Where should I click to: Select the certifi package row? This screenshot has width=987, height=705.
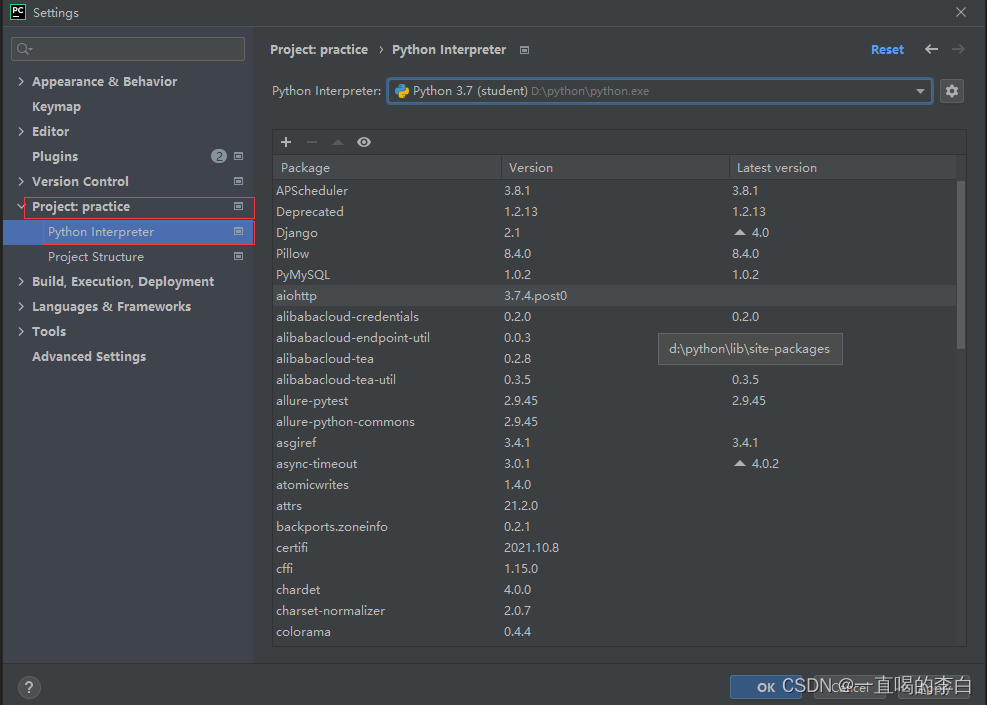614,547
